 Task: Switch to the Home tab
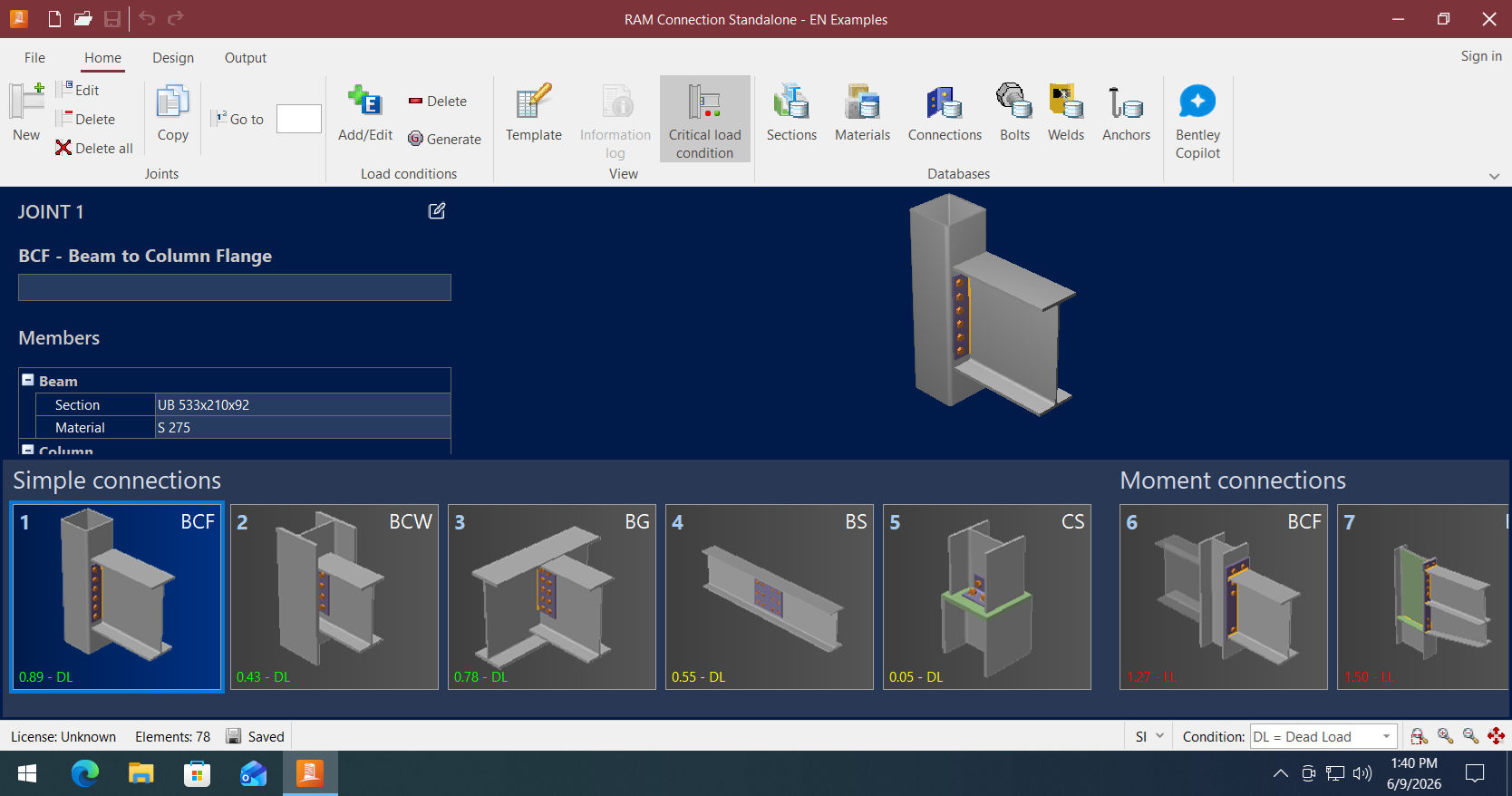click(x=102, y=57)
